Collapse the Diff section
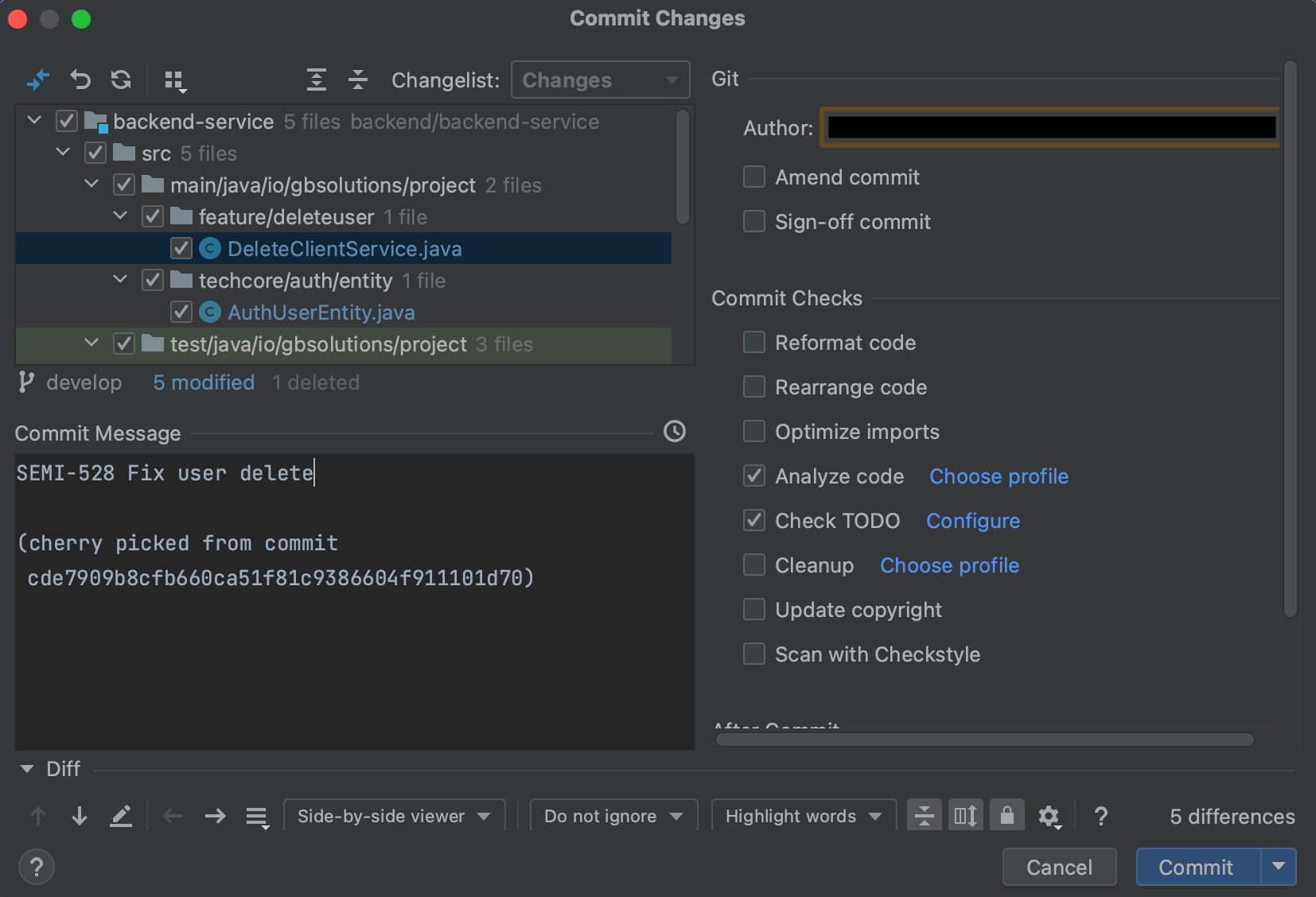This screenshot has height=897, width=1316. tap(27, 769)
